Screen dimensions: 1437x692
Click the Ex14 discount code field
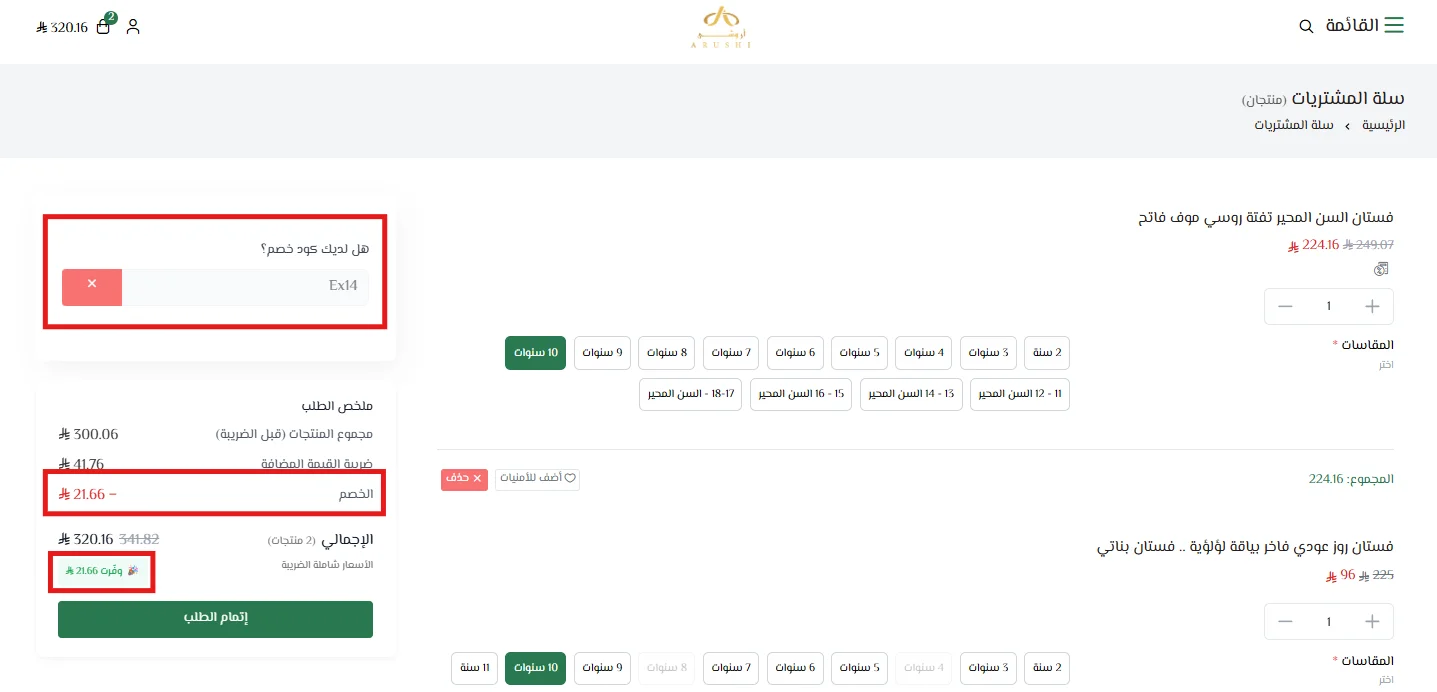click(x=245, y=287)
